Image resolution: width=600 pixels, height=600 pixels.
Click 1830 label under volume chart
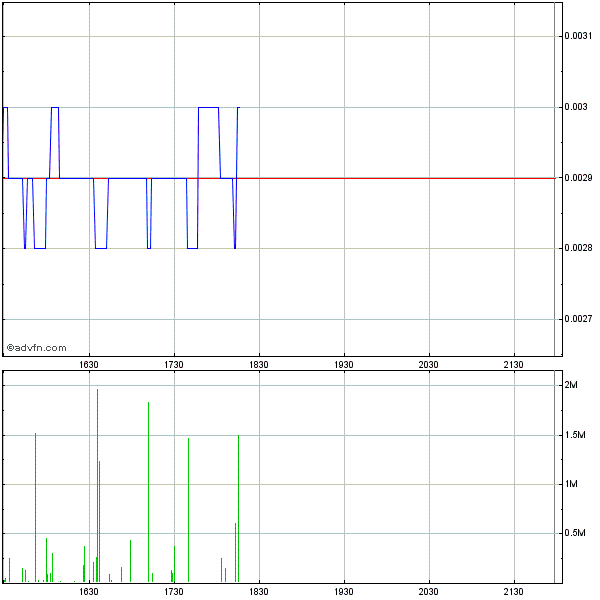(259, 592)
